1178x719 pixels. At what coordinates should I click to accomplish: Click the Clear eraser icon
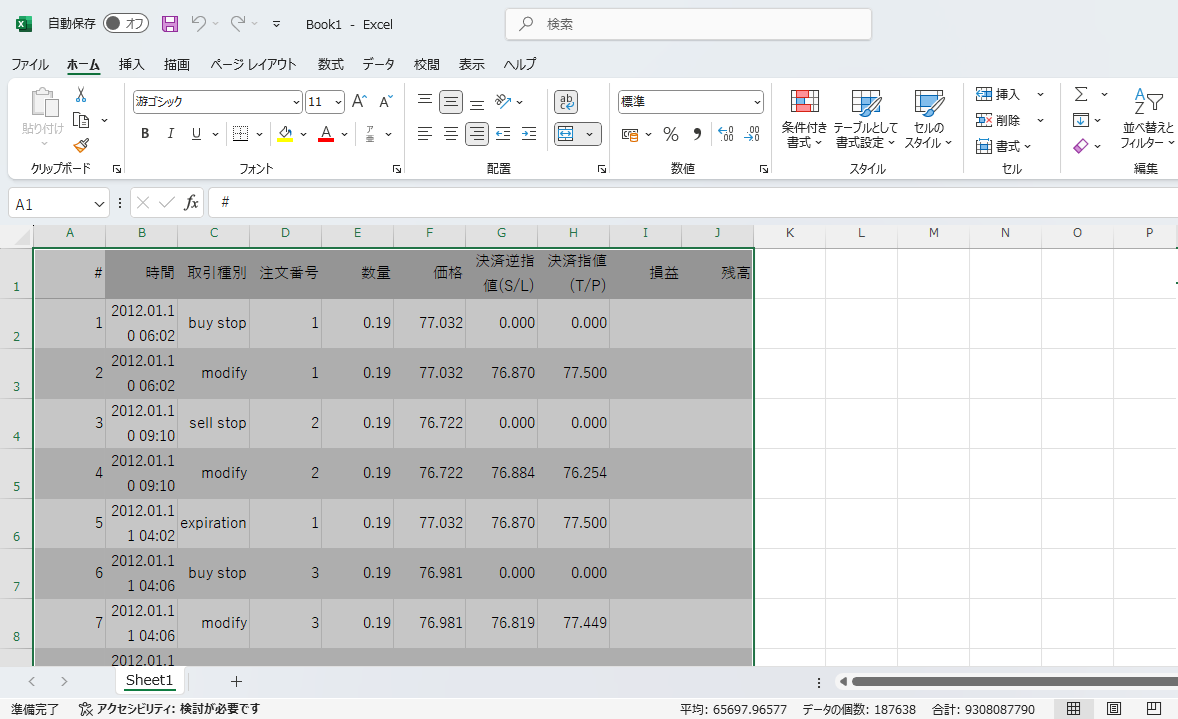tap(1081, 146)
